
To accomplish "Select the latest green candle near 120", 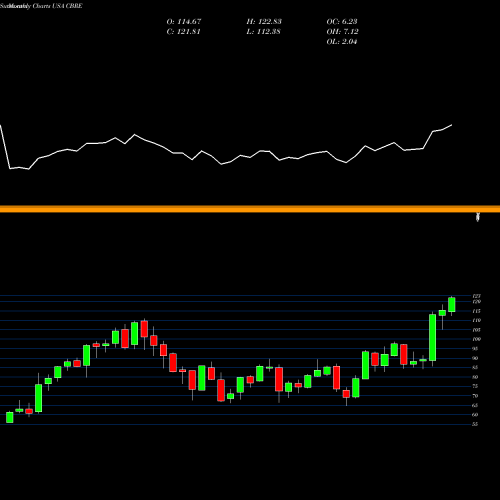I will (452, 305).
